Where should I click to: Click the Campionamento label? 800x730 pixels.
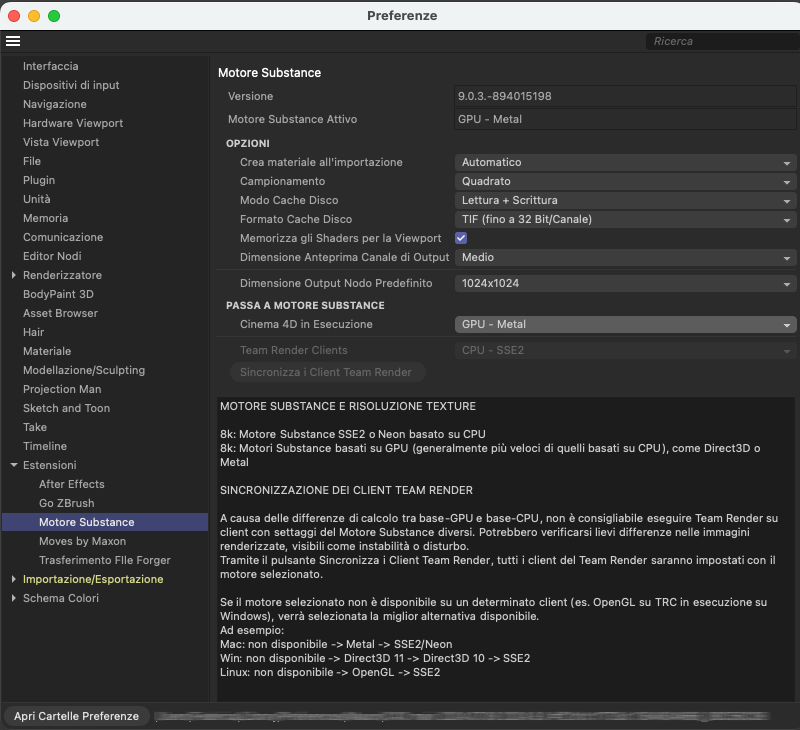coord(283,181)
